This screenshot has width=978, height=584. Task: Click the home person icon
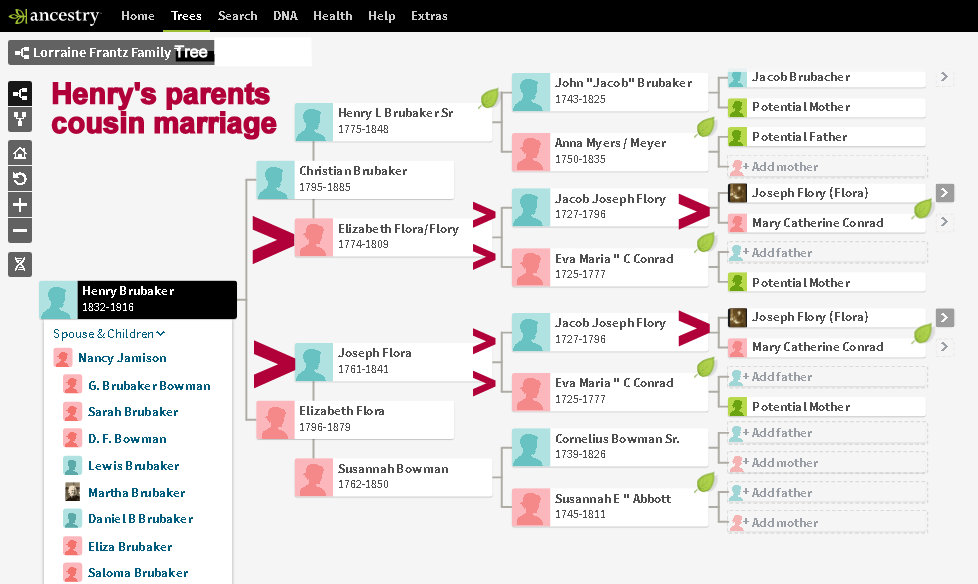pyautogui.click(x=20, y=153)
